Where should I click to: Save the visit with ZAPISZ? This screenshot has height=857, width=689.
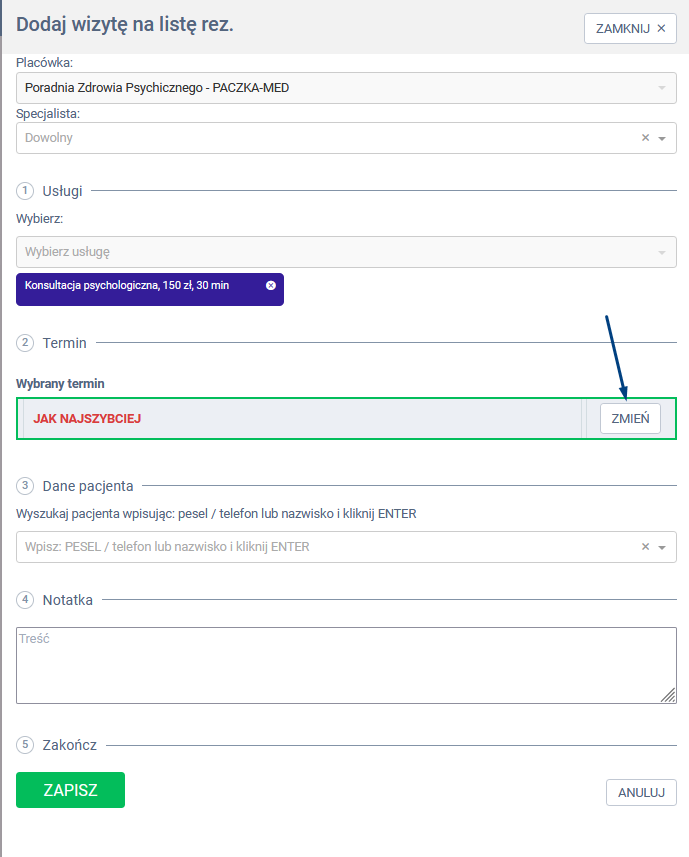[70, 790]
